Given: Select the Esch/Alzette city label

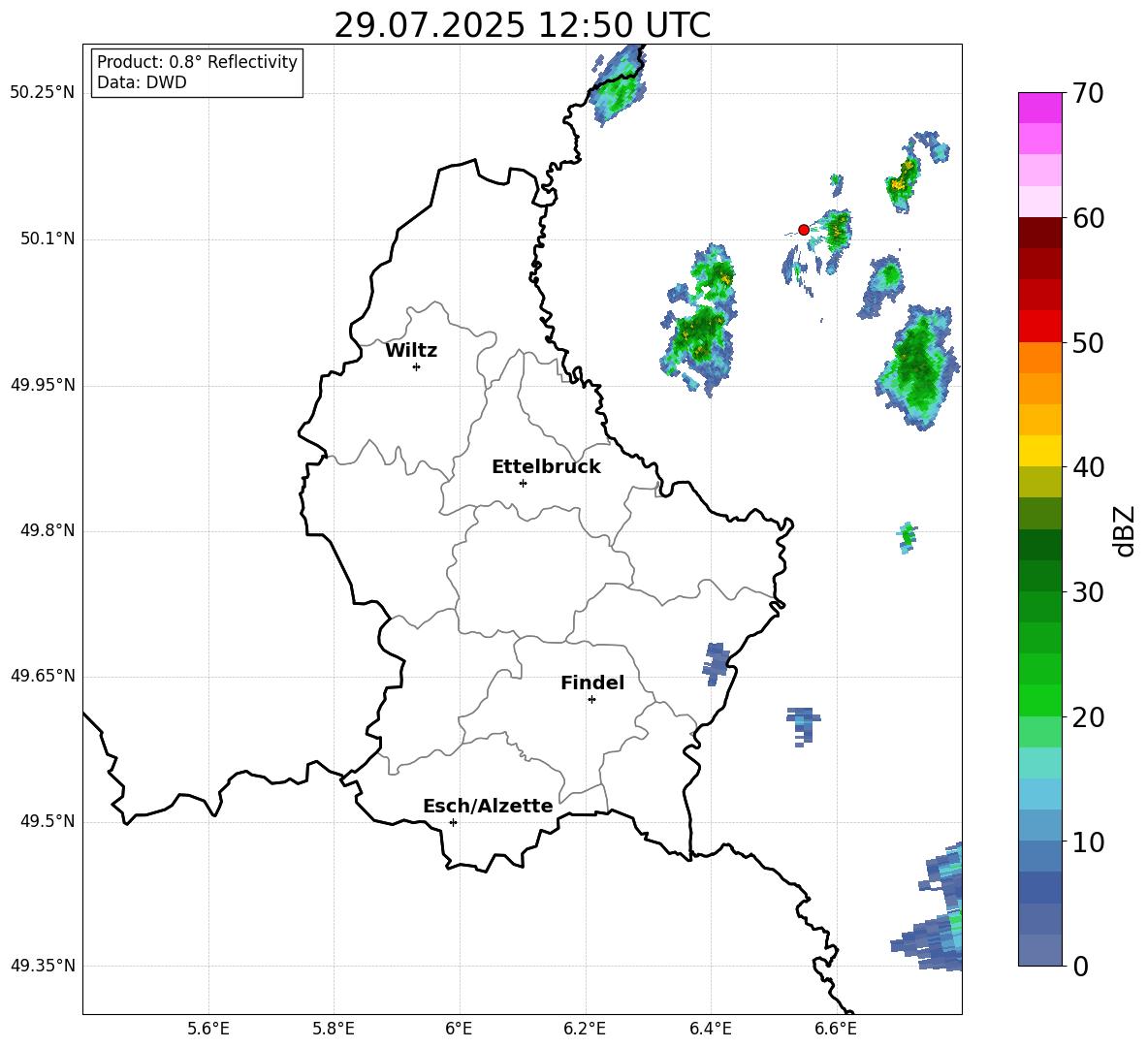Looking at the screenshot, I should 488,806.
